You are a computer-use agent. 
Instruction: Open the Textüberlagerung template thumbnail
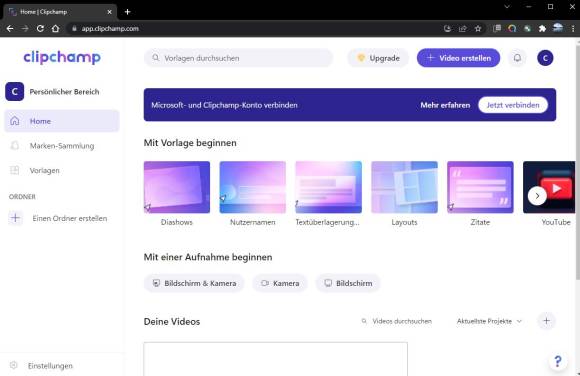pos(328,187)
